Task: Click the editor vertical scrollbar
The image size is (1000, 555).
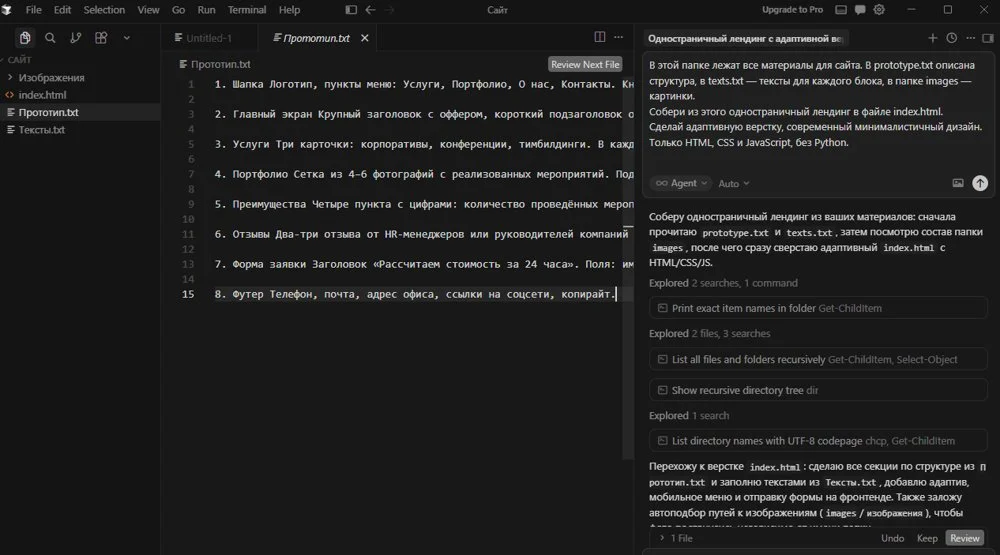Action: [628, 268]
